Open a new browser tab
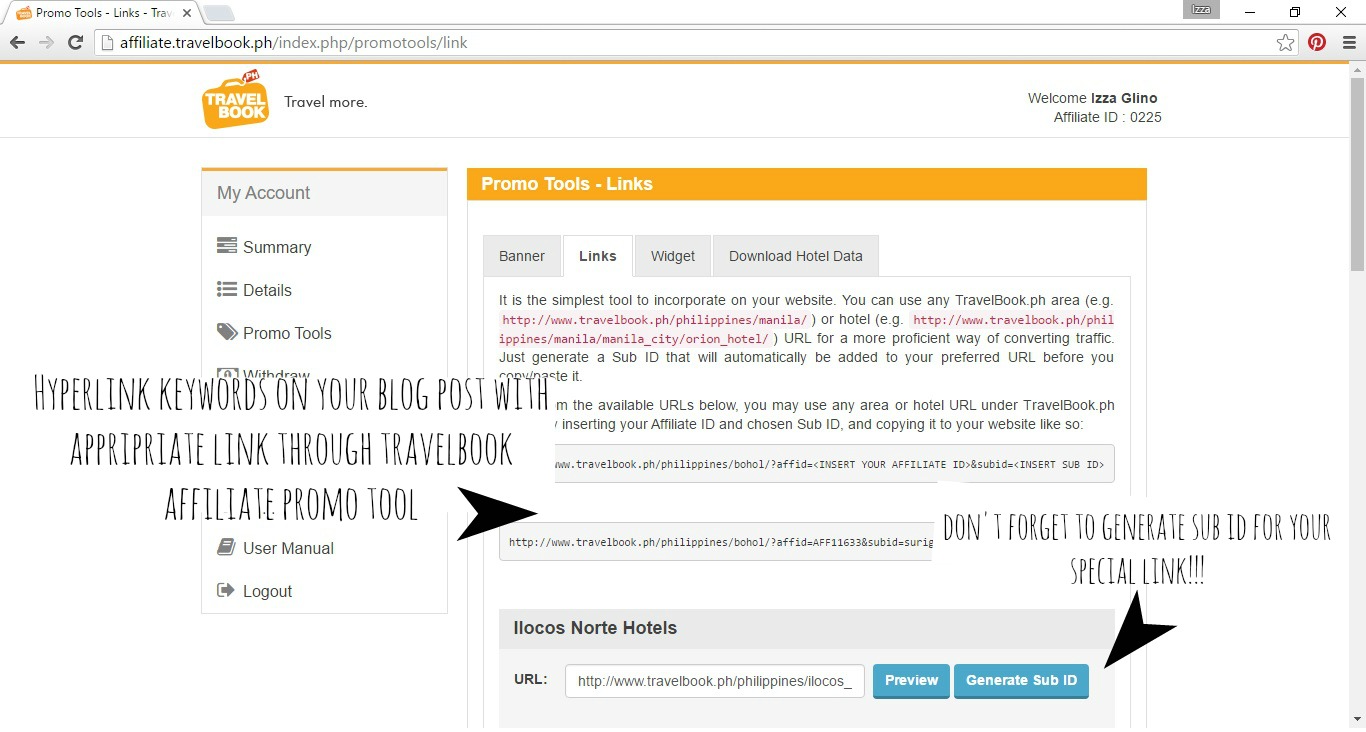The width and height of the screenshot is (1366, 732). click(x=219, y=13)
